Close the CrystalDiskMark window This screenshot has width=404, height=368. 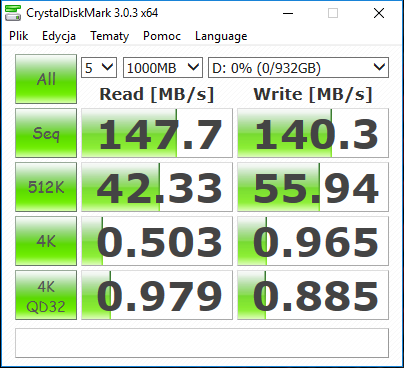pyautogui.click(x=379, y=13)
